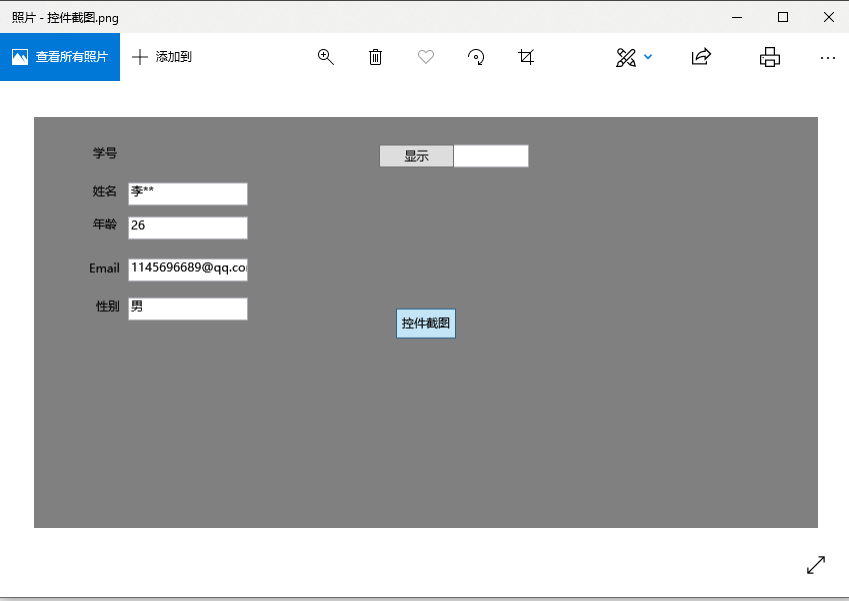Click 添加到 button

[162, 57]
